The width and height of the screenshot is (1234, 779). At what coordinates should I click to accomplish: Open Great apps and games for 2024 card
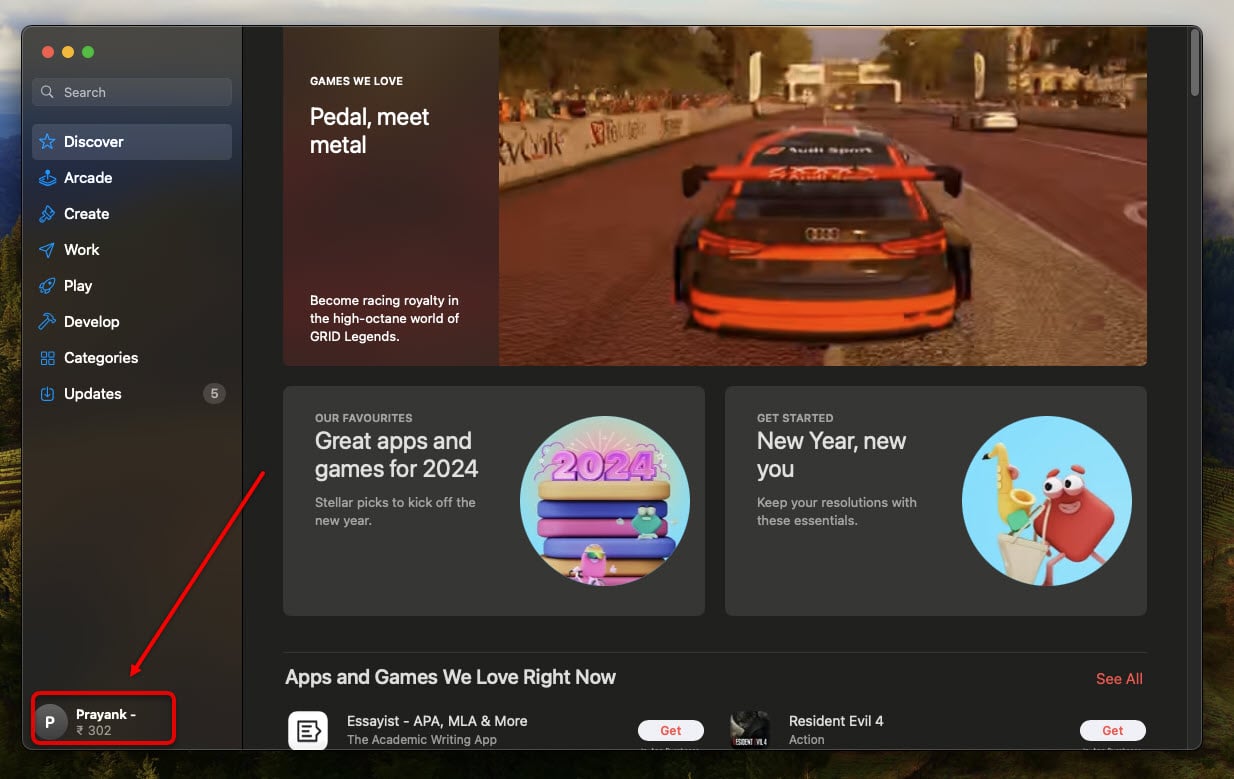tap(494, 501)
